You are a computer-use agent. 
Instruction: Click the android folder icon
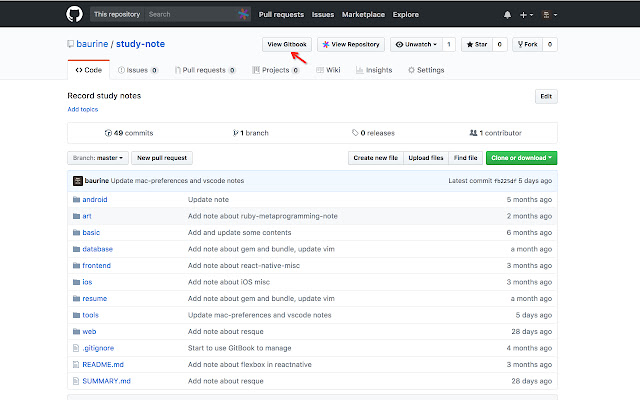76,199
